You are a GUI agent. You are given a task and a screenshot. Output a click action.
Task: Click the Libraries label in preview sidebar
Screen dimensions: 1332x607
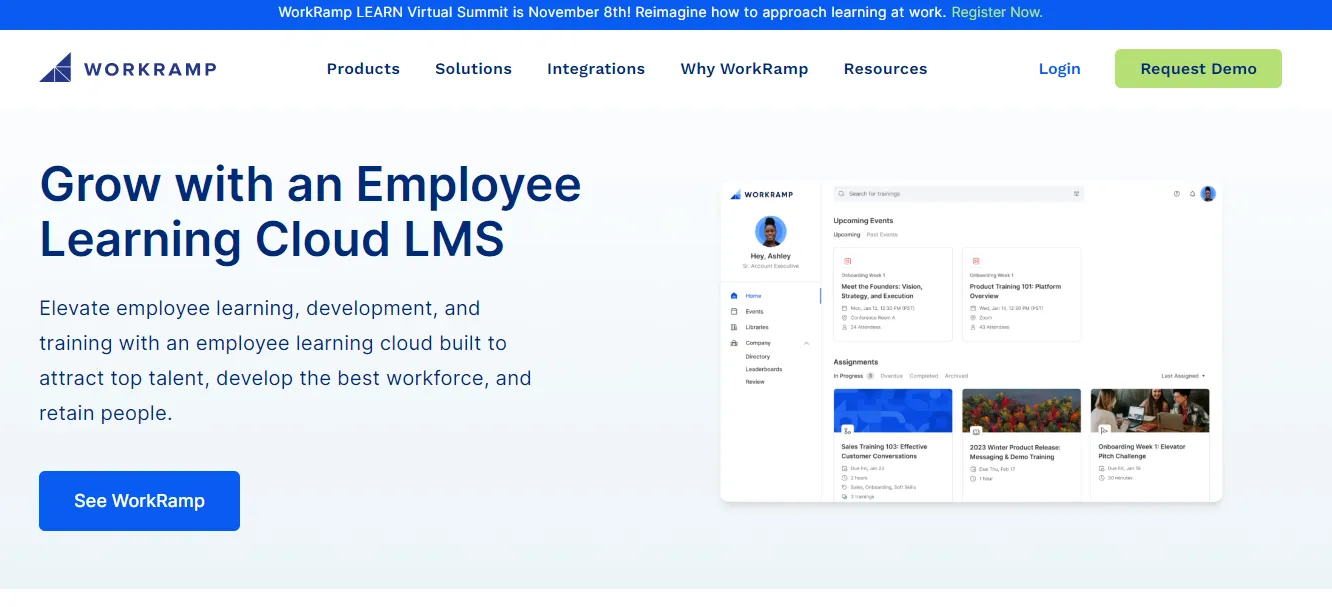(757, 327)
